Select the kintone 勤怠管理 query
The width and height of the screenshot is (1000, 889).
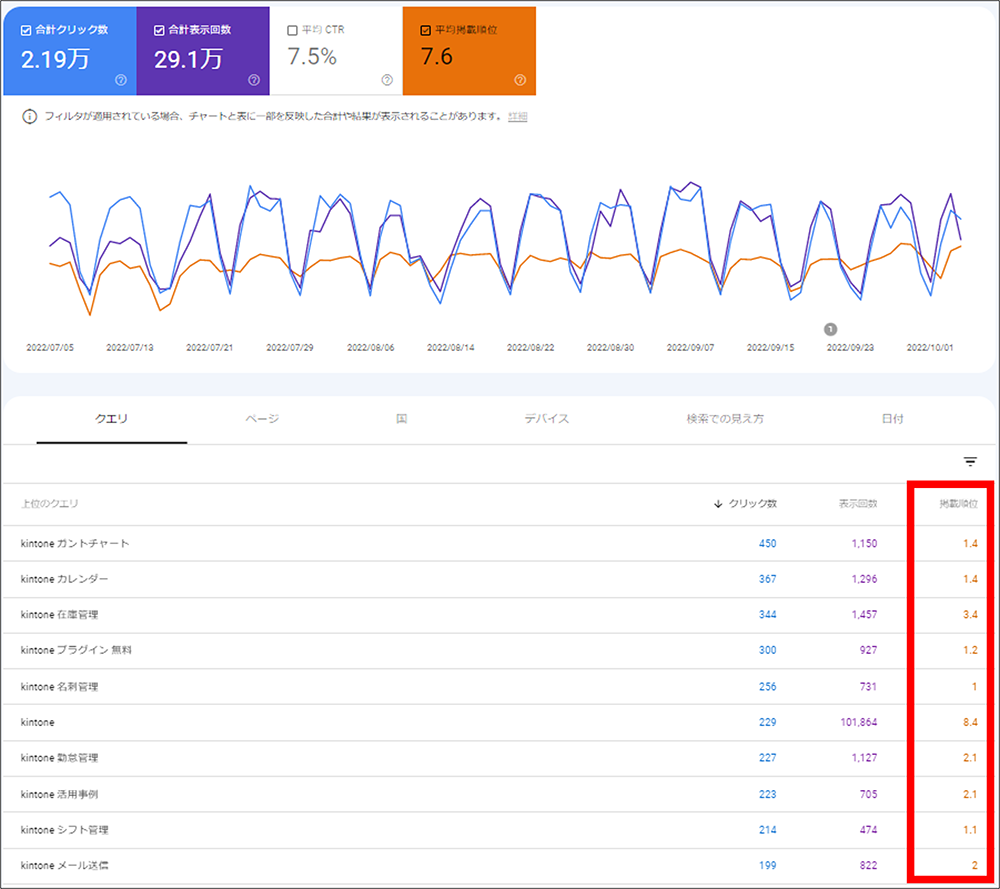(59, 758)
